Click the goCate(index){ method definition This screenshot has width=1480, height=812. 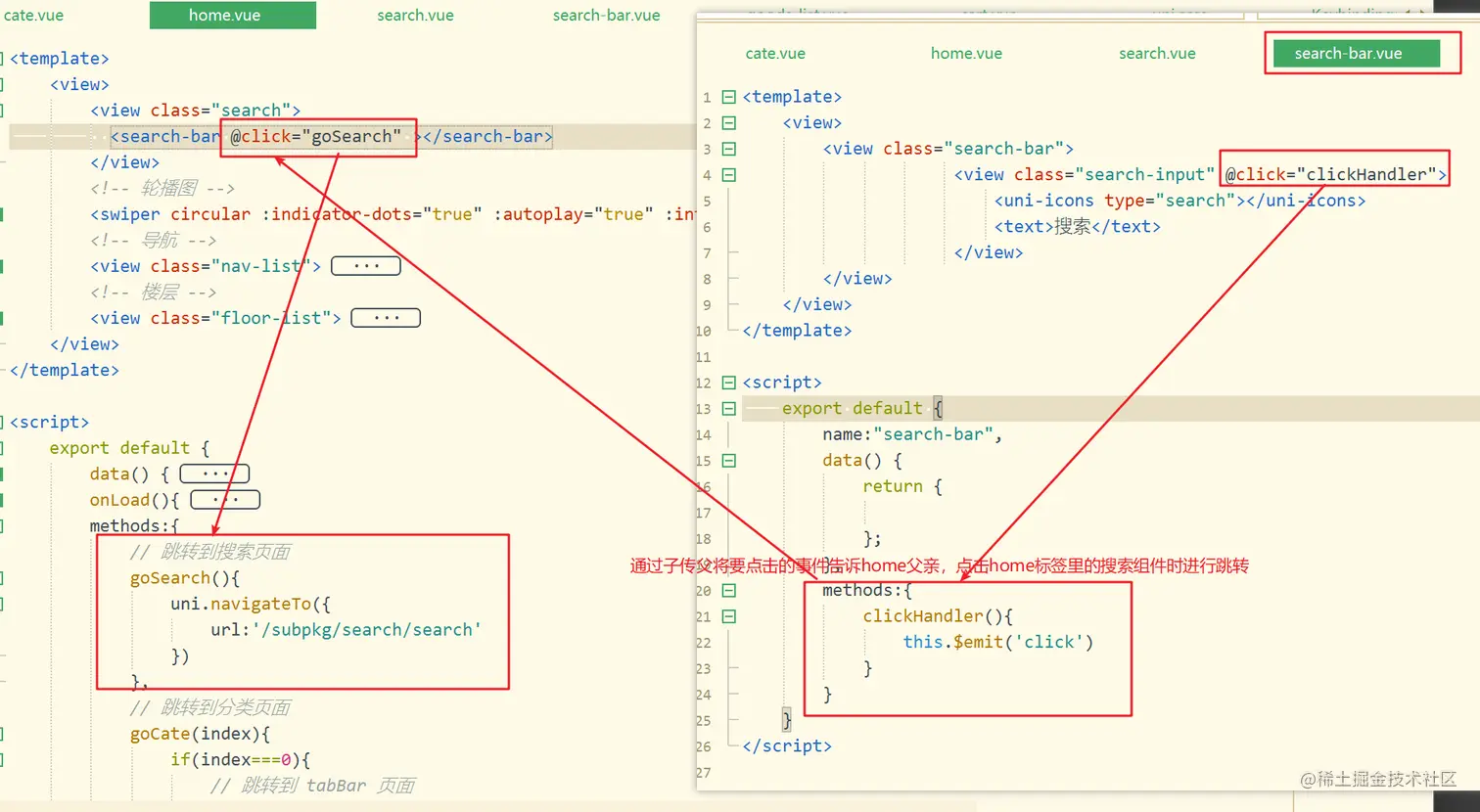pyautogui.click(x=201, y=734)
